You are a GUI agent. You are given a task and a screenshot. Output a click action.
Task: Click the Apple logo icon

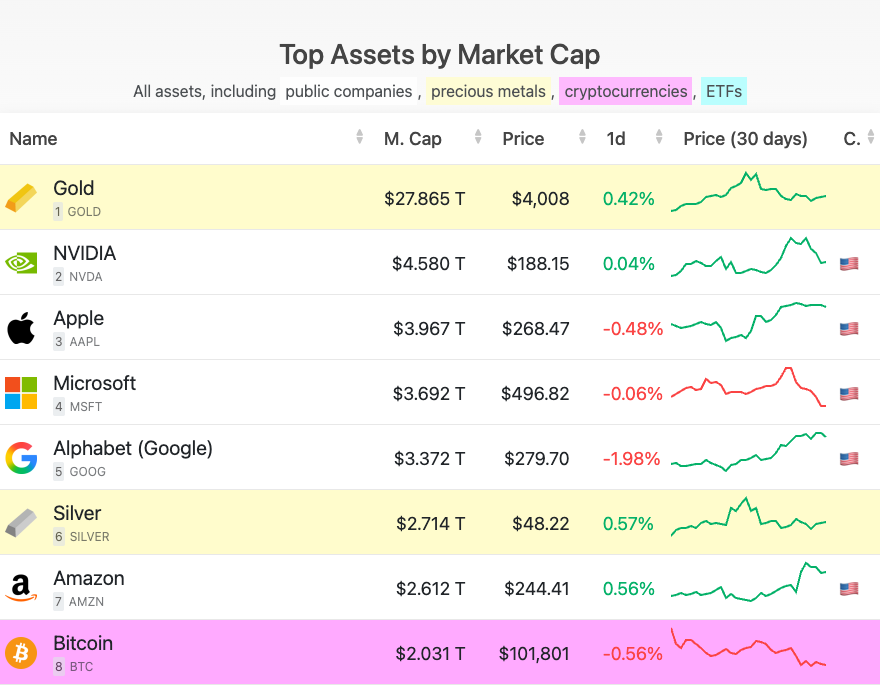[21, 328]
